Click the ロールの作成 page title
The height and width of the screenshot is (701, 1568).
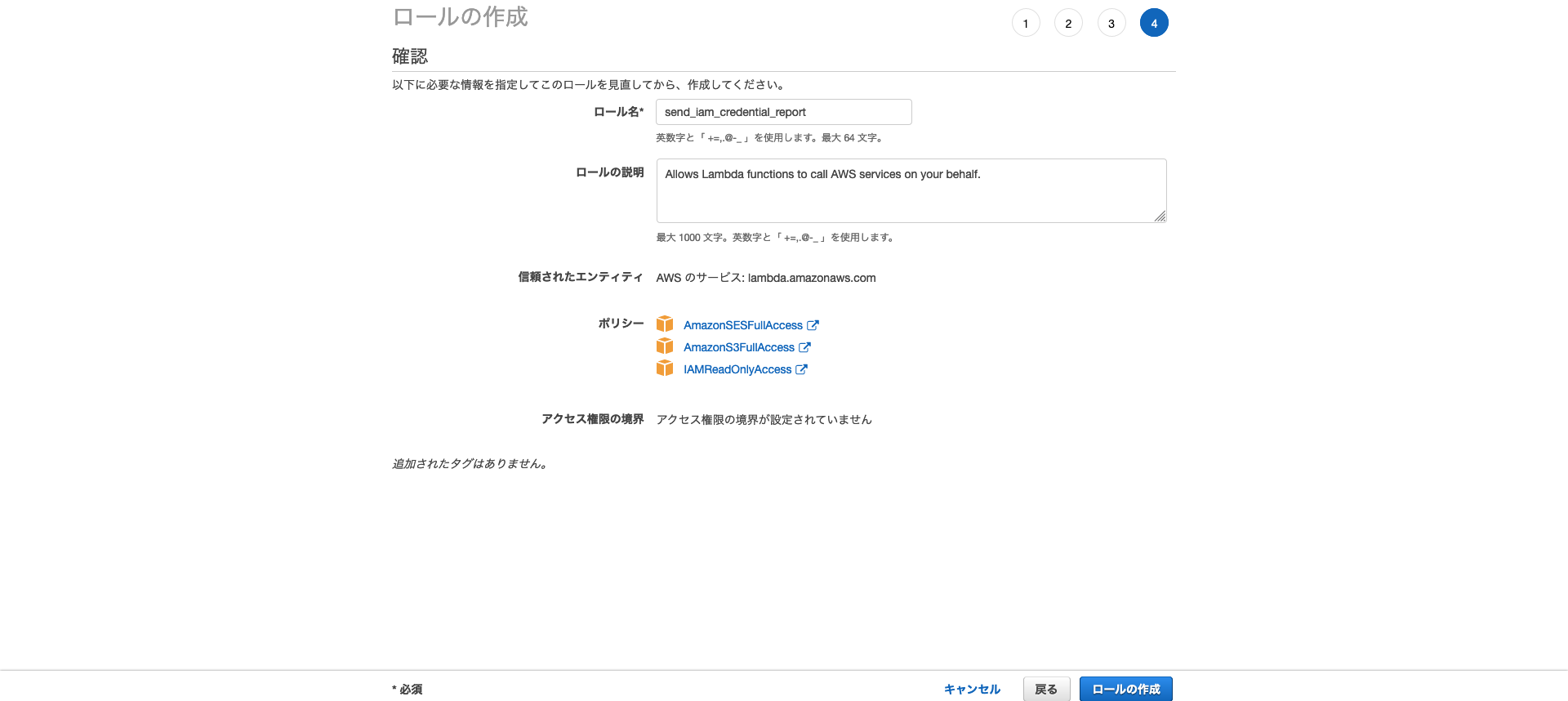pyautogui.click(x=460, y=16)
